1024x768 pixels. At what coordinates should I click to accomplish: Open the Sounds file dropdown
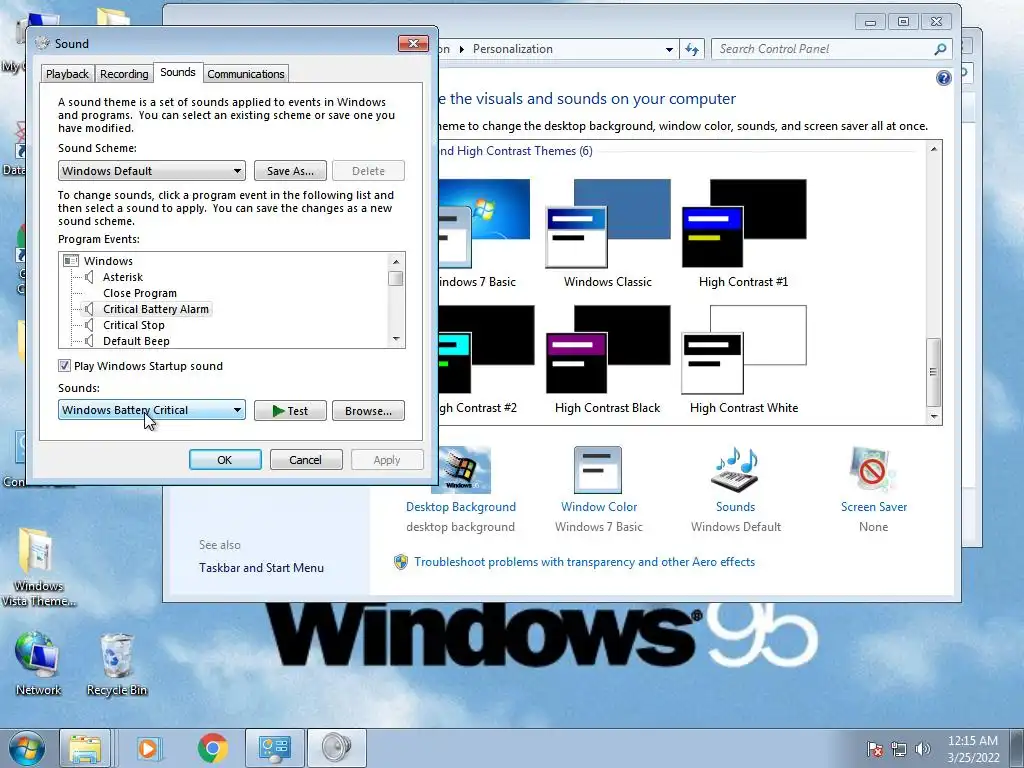point(152,410)
